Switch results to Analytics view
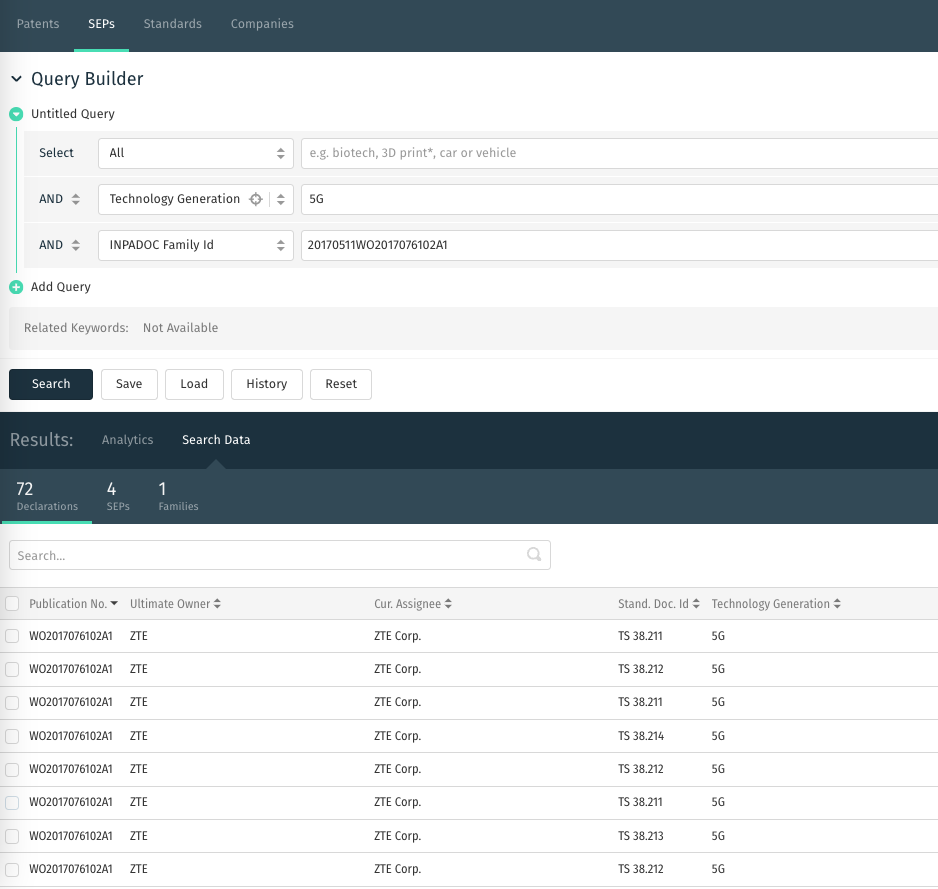The width and height of the screenshot is (938, 889). pos(127,440)
